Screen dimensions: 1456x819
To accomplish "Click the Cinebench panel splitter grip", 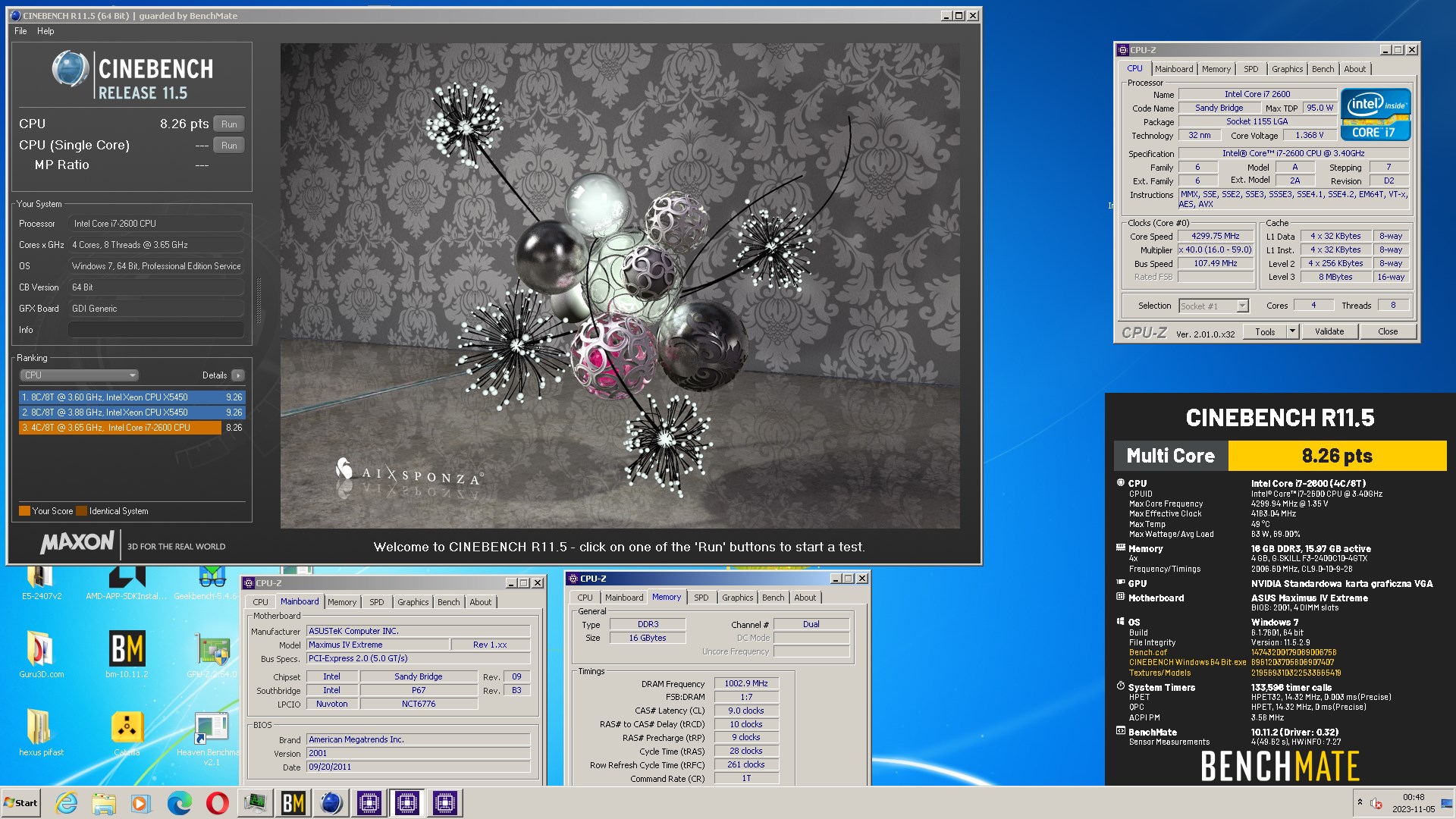I will (x=259, y=301).
